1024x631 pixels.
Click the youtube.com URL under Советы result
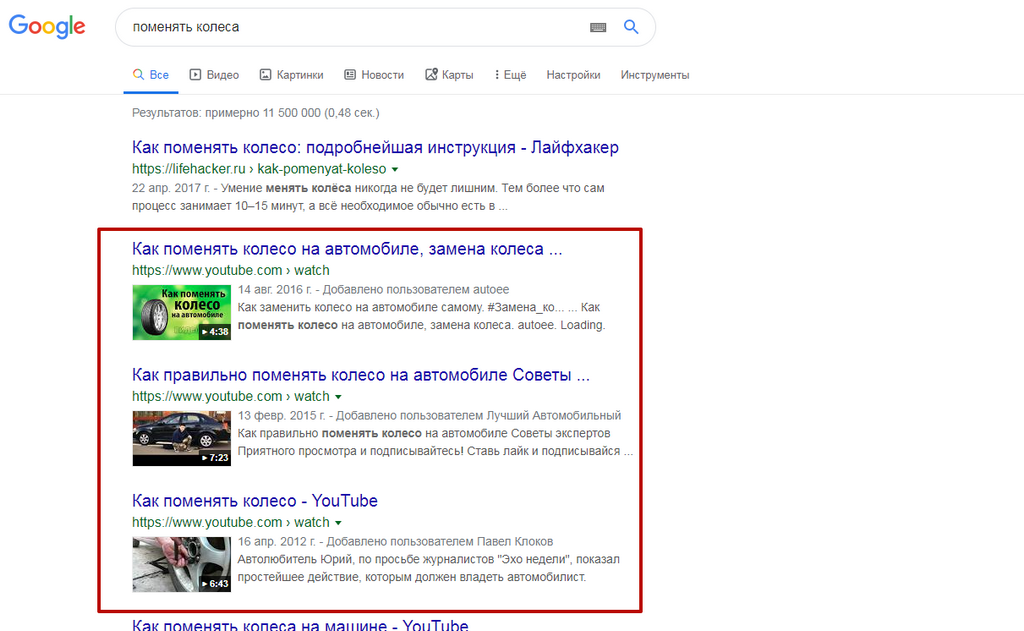pos(231,396)
